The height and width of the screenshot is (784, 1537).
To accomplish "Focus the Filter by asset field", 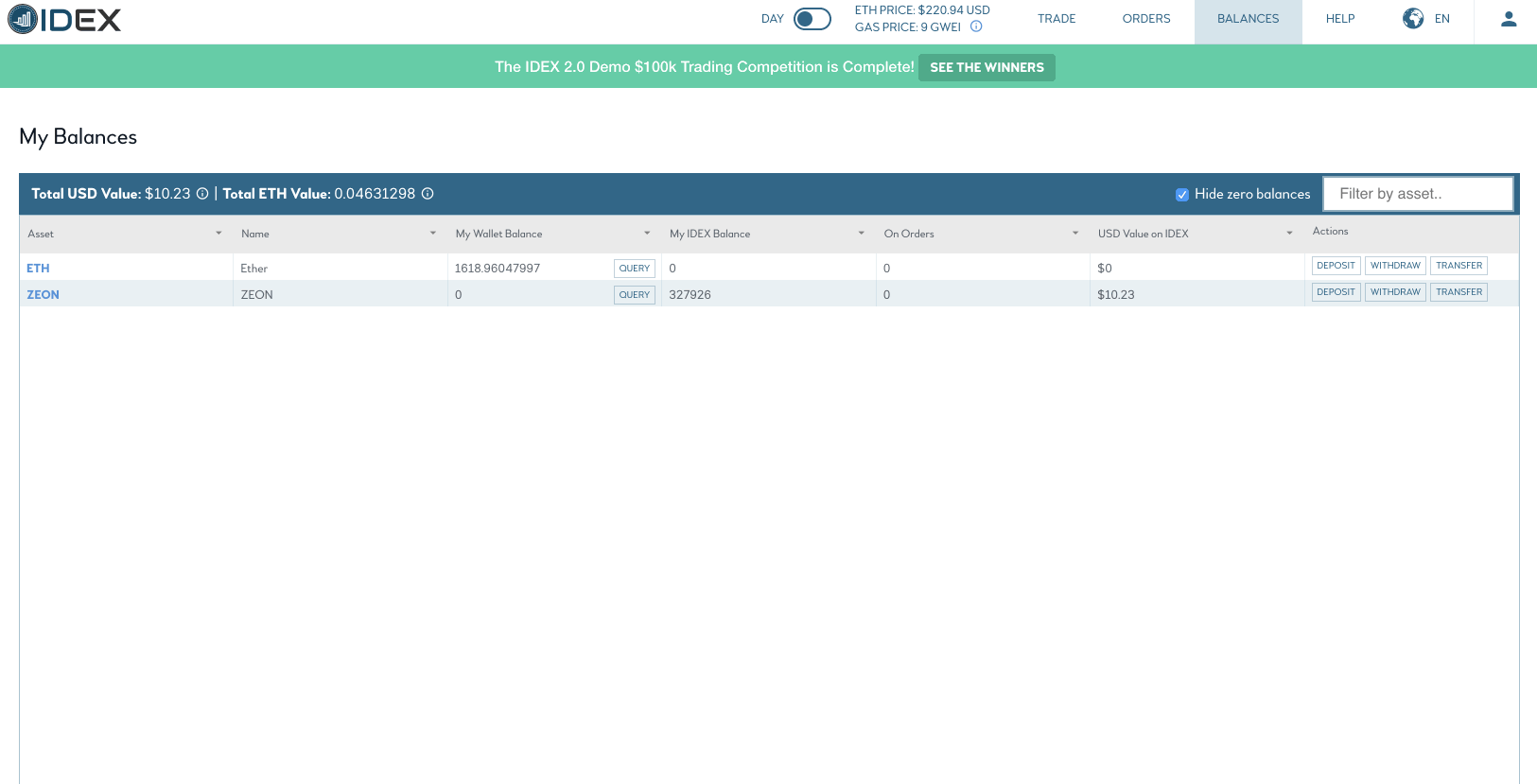I will [x=1418, y=194].
